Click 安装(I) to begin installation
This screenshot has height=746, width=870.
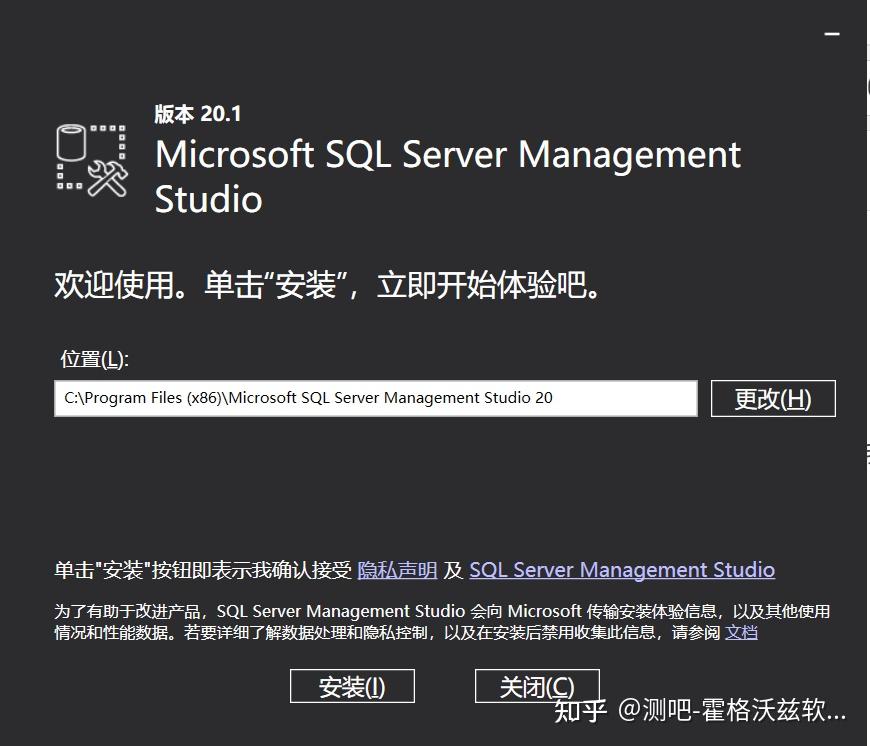tap(351, 686)
